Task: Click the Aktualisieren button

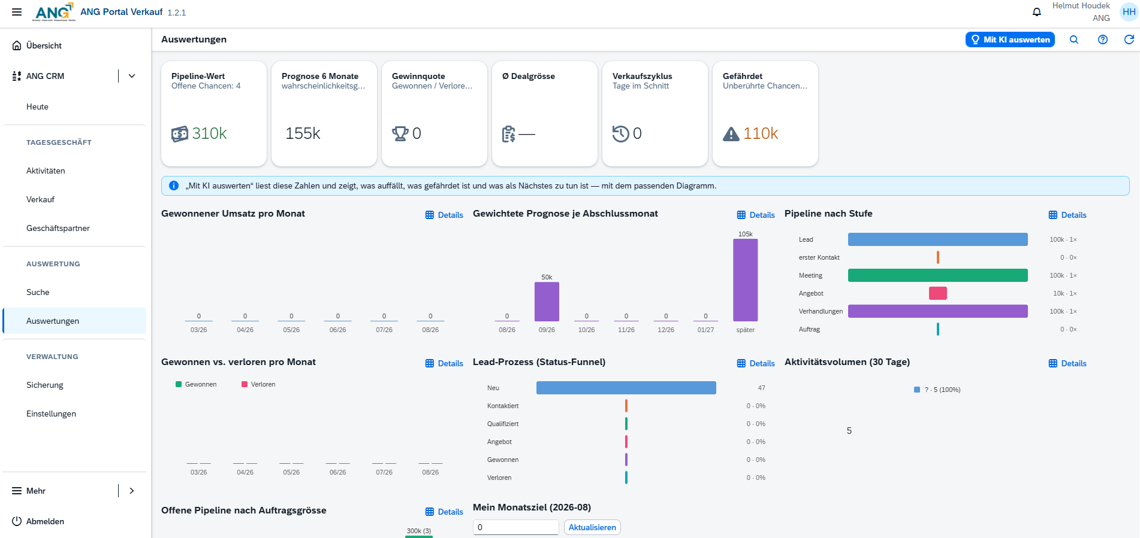Action: click(593, 527)
